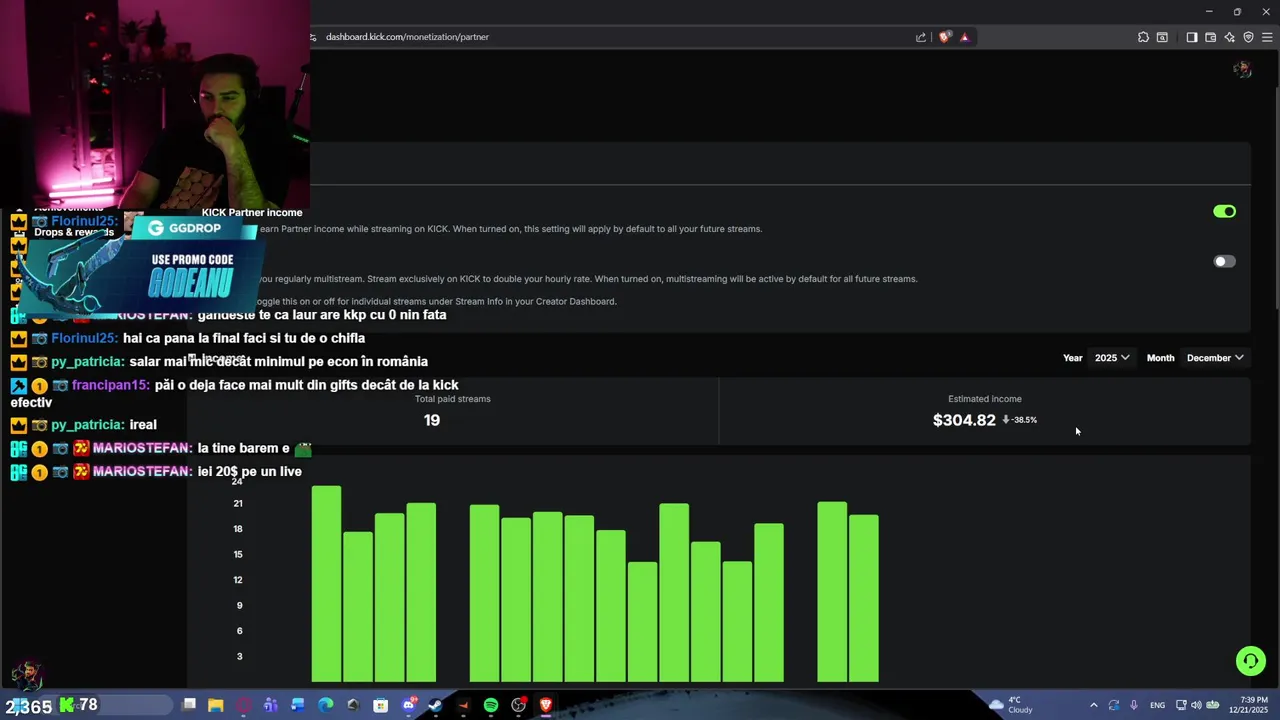Click the Task View taskbar icon
Image resolution: width=1280 pixels, height=720 pixels.
coord(188,705)
